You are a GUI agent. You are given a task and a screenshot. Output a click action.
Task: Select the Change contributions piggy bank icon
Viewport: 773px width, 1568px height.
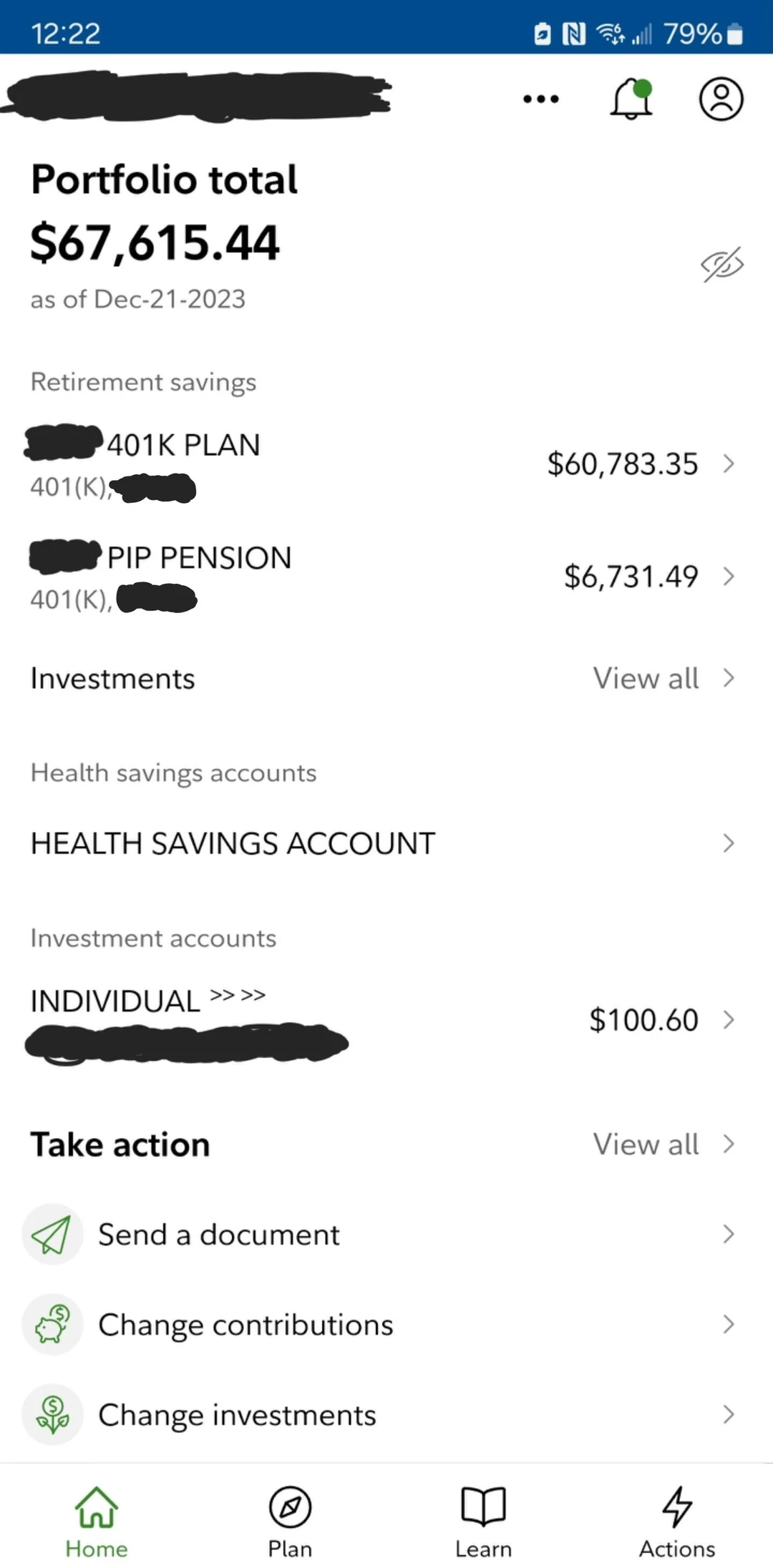click(52, 1324)
